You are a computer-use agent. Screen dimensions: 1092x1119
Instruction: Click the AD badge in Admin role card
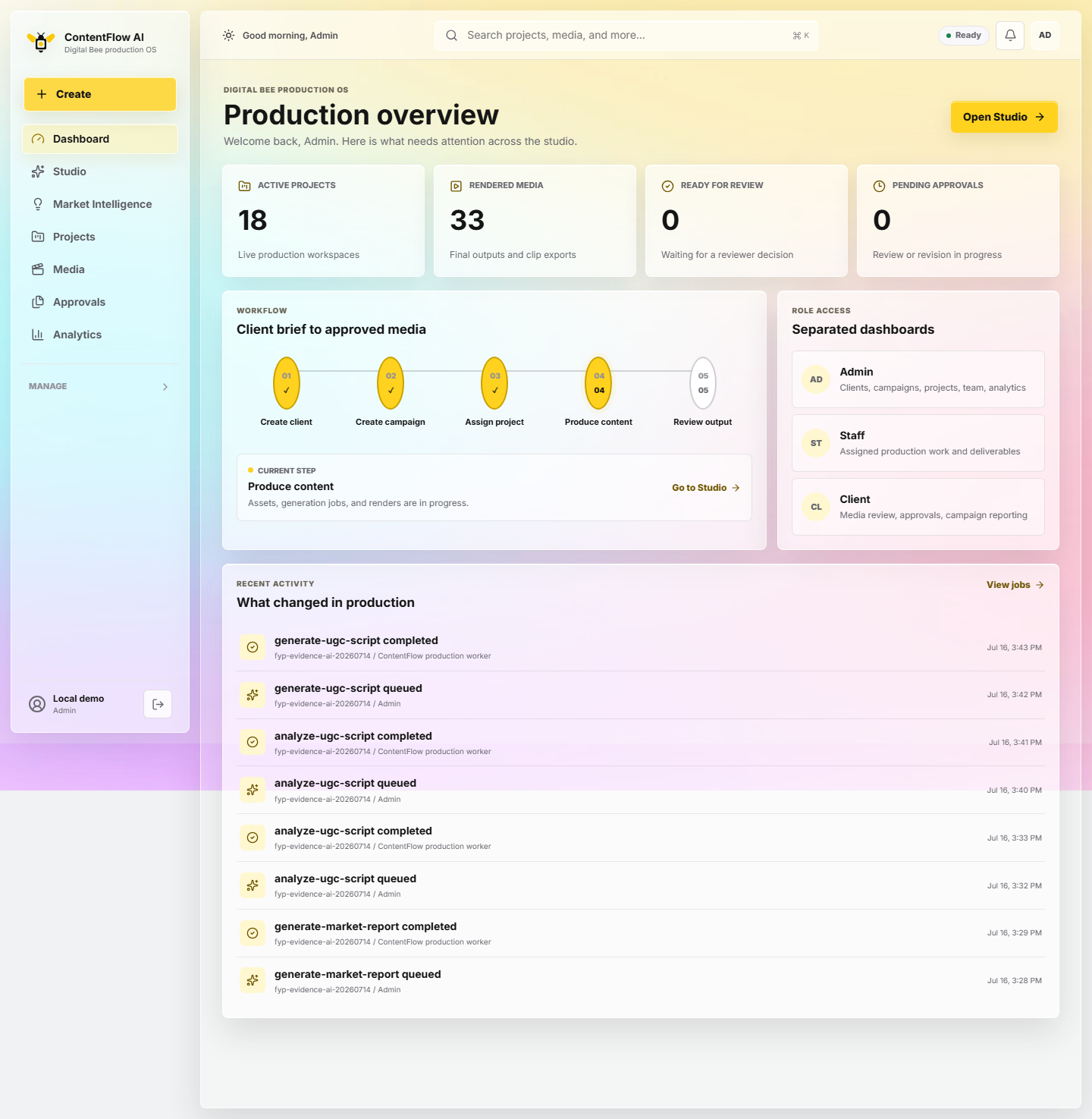coord(816,379)
